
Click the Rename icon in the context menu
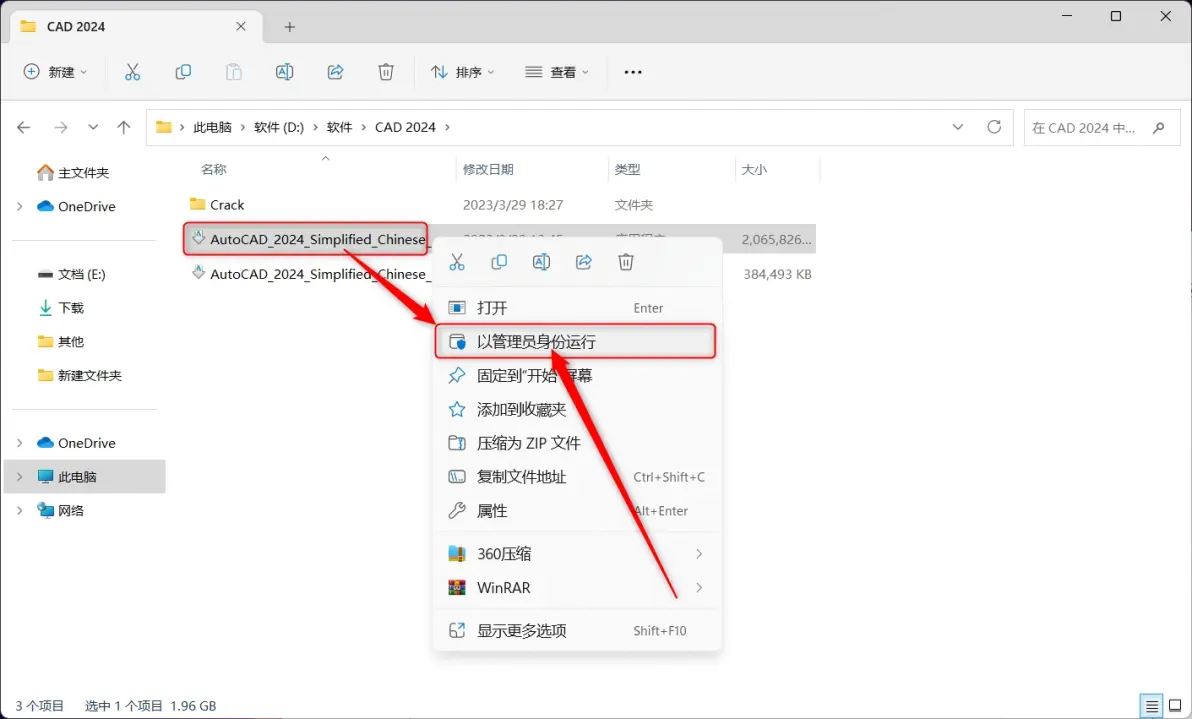tap(541, 262)
